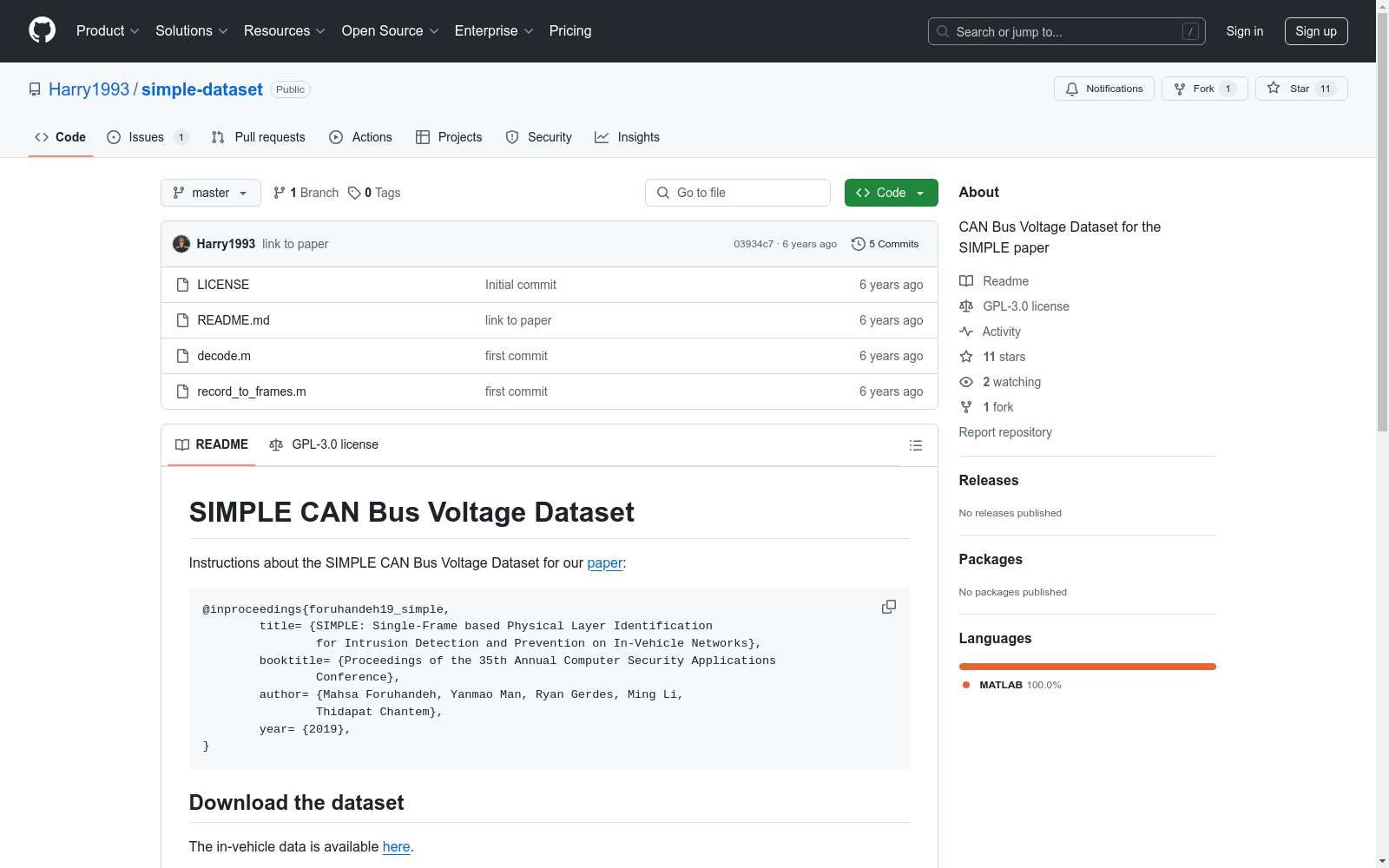Click the Notifications bell button

tap(1103, 89)
